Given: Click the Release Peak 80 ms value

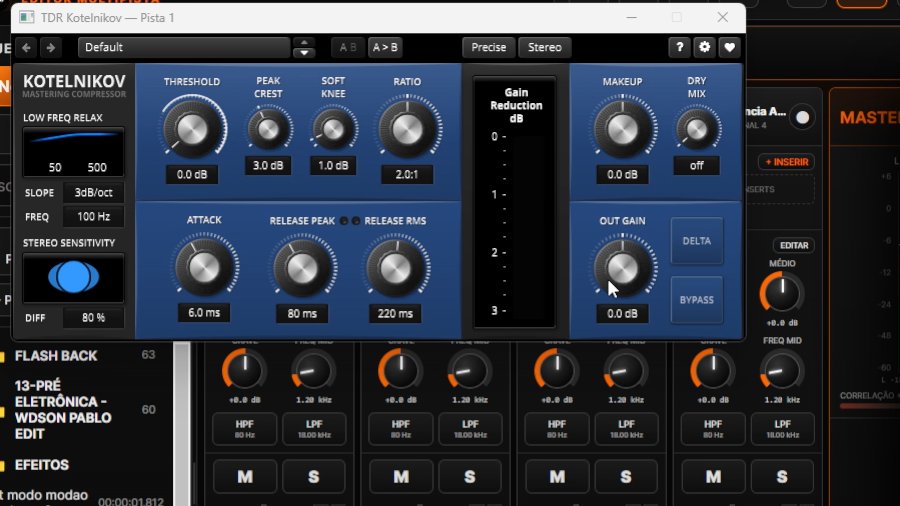Looking at the screenshot, I should [302, 313].
